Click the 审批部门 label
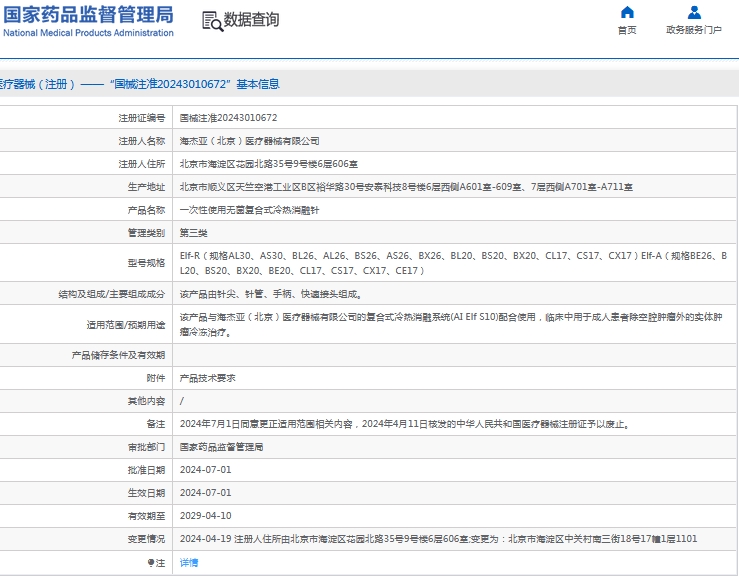The width and height of the screenshot is (739, 582). click(x=146, y=447)
